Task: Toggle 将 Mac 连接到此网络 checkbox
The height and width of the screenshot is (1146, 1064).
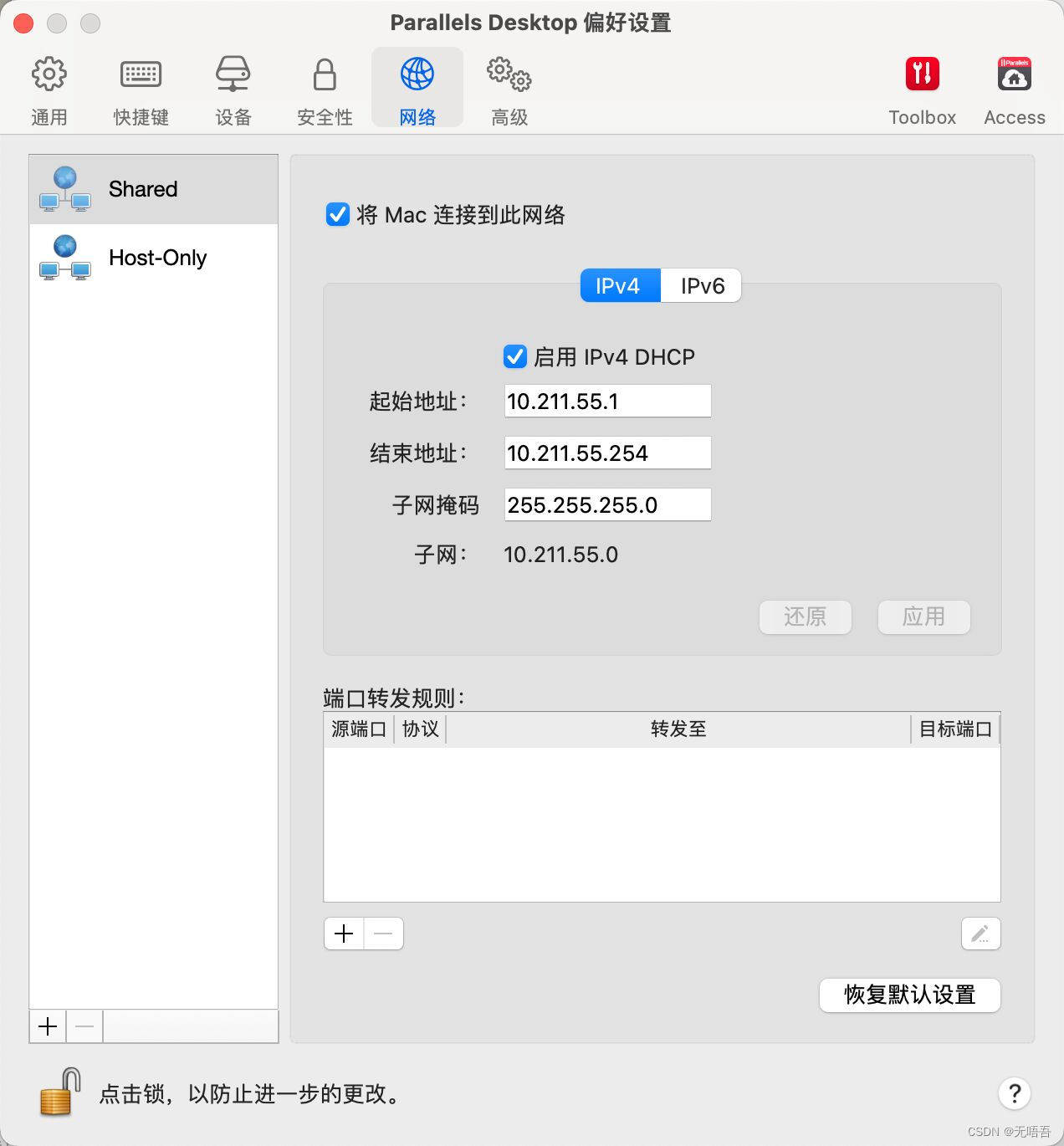Action: (338, 215)
